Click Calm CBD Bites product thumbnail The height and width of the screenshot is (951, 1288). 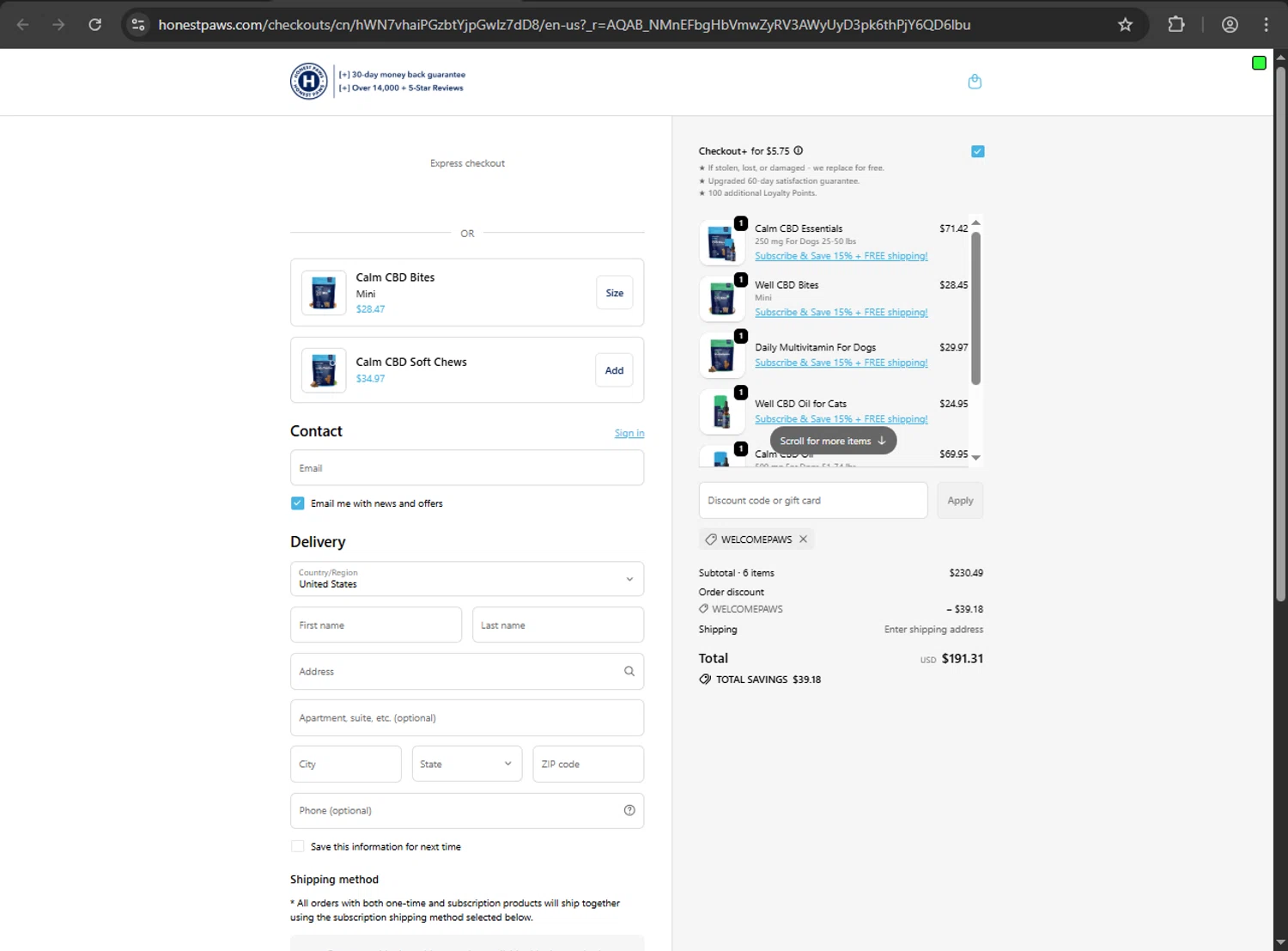(324, 293)
